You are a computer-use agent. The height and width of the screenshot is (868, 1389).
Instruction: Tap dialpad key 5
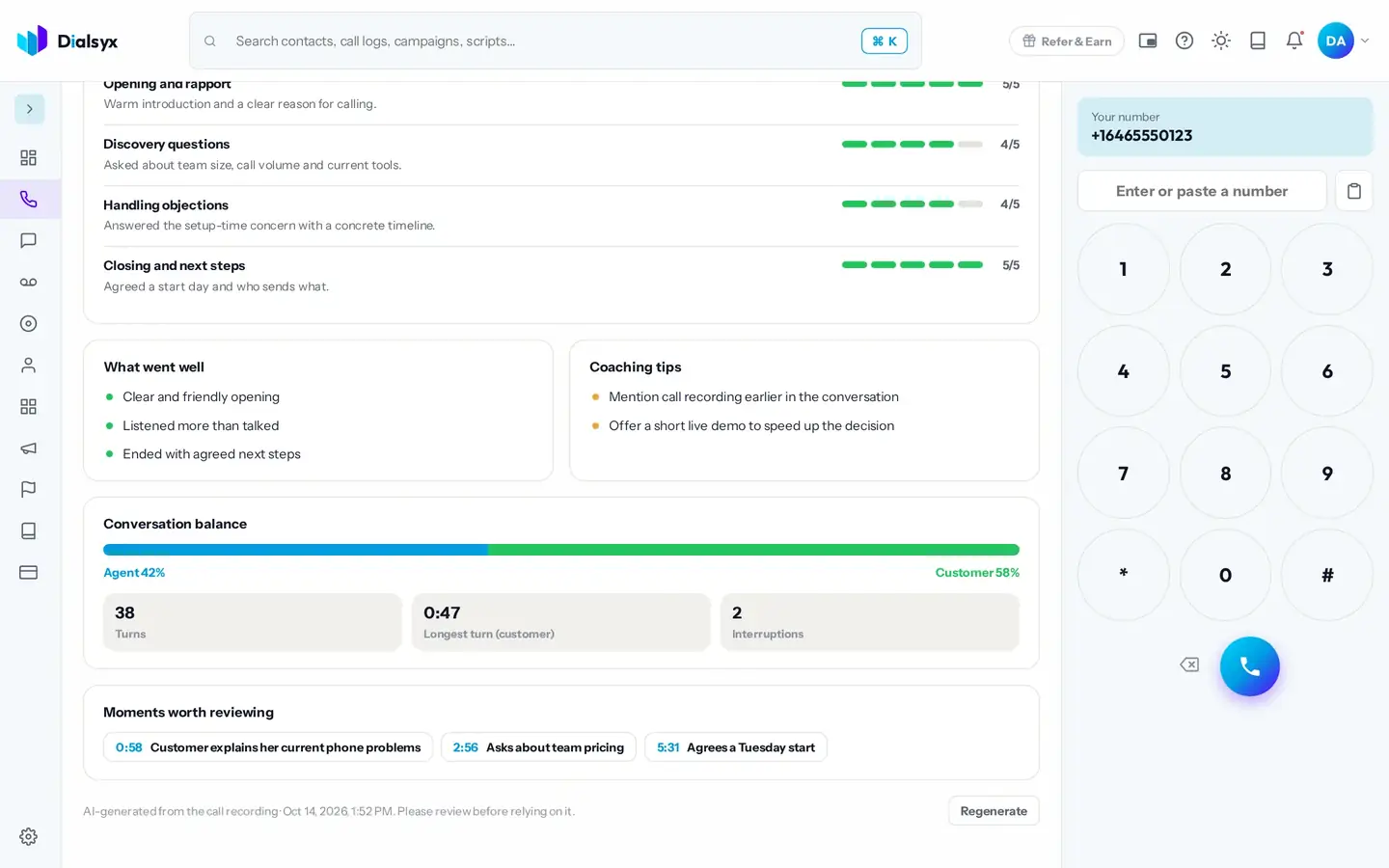click(x=1225, y=371)
